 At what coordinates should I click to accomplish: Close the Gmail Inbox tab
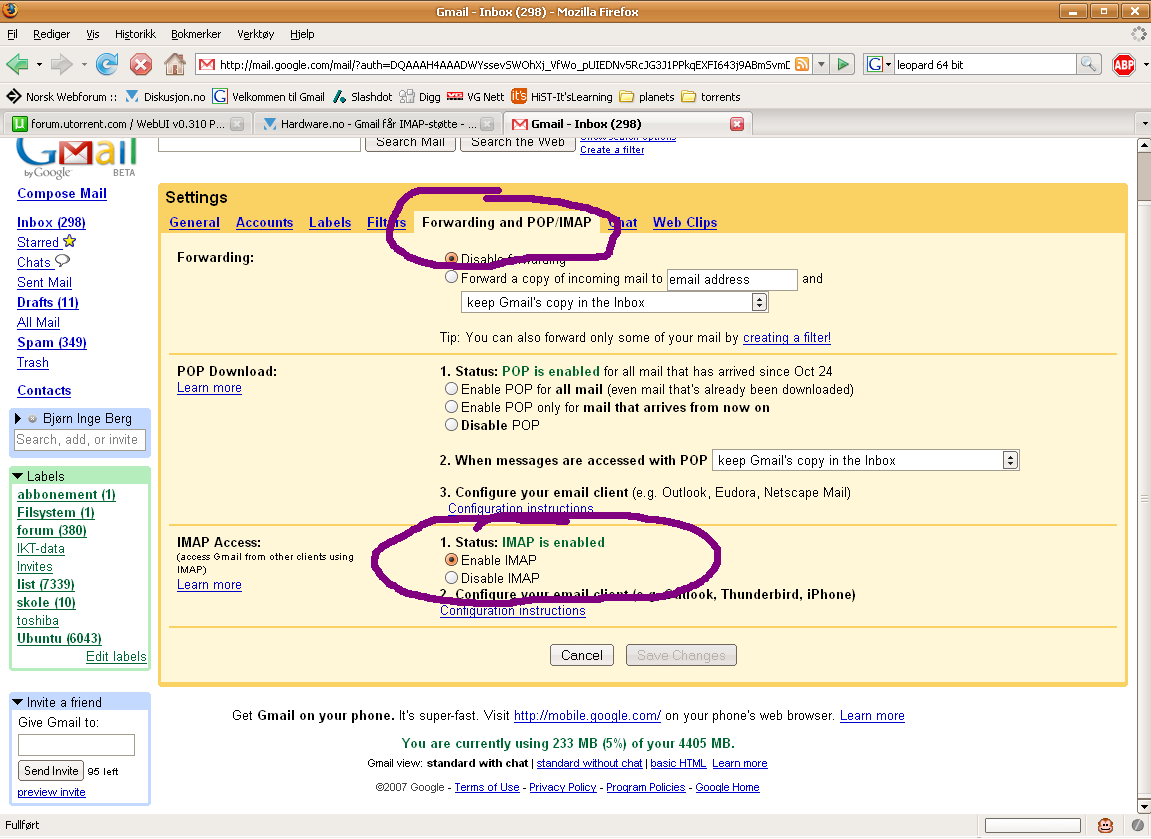737,124
